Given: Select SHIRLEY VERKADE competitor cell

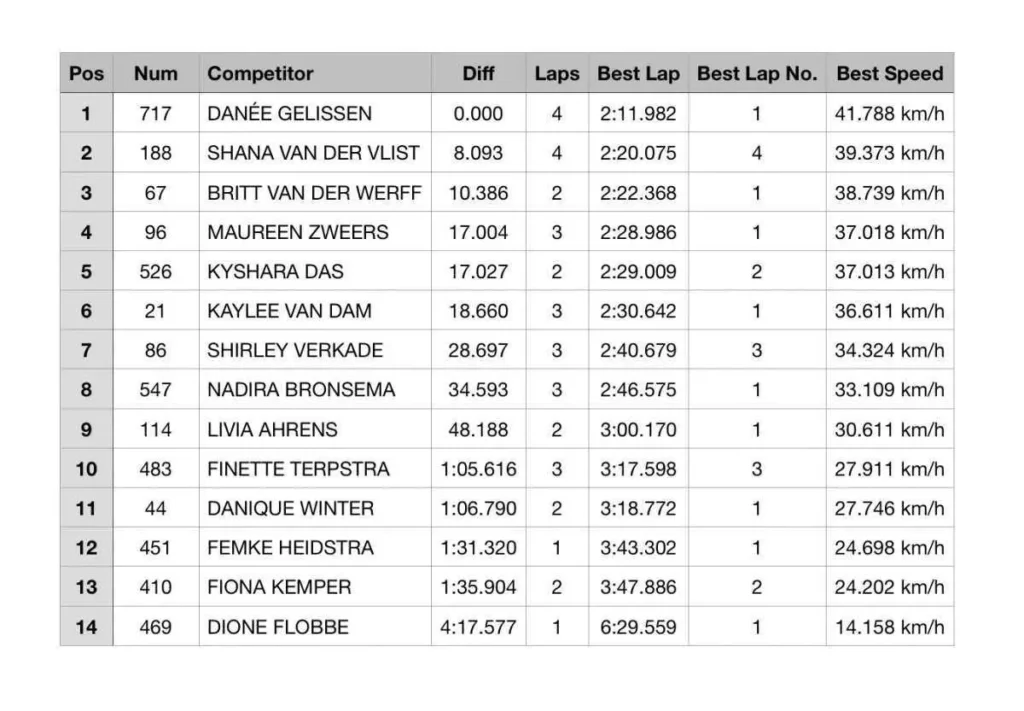Looking at the screenshot, I should point(315,350).
